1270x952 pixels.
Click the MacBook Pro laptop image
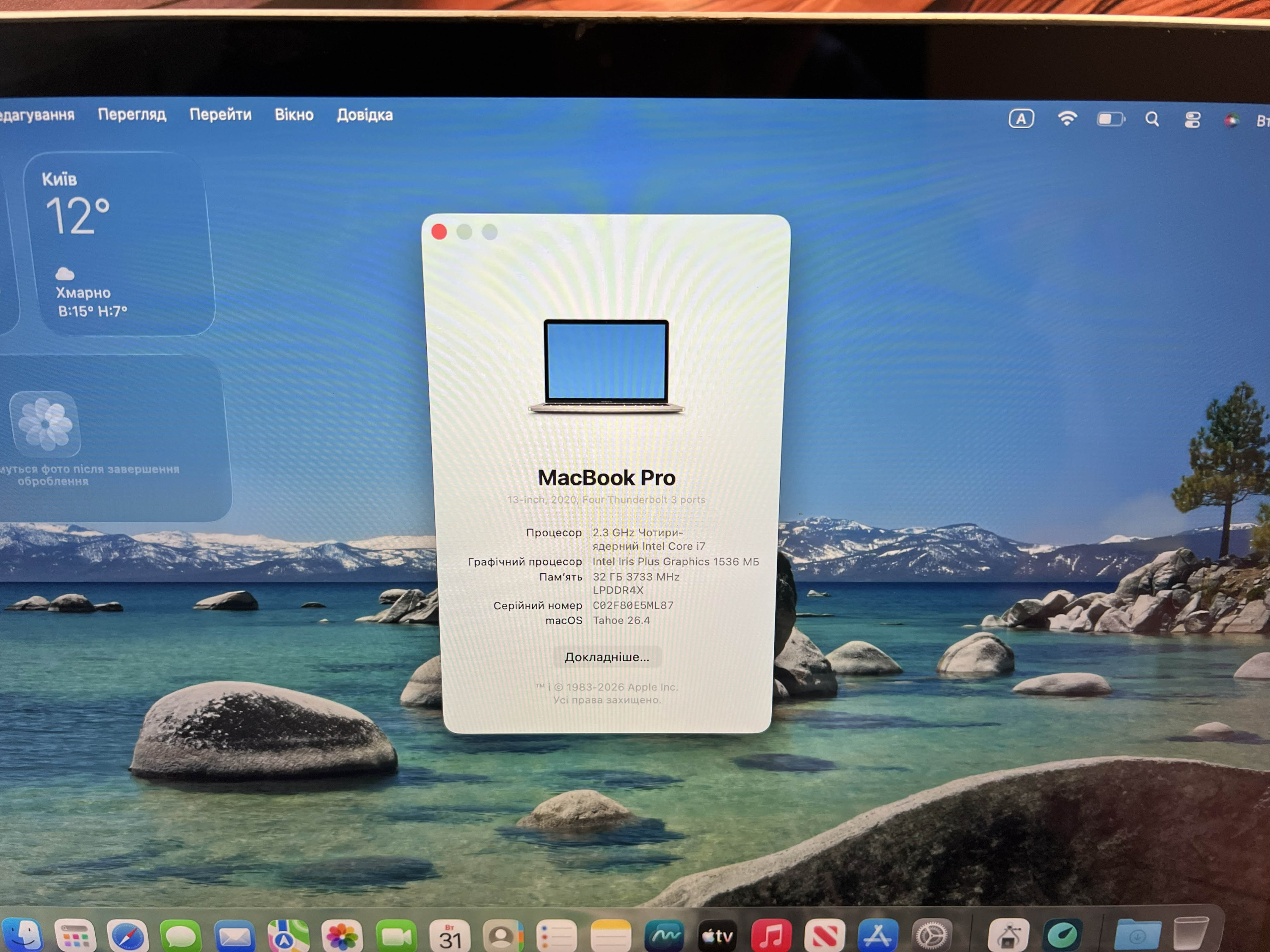click(x=606, y=366)
